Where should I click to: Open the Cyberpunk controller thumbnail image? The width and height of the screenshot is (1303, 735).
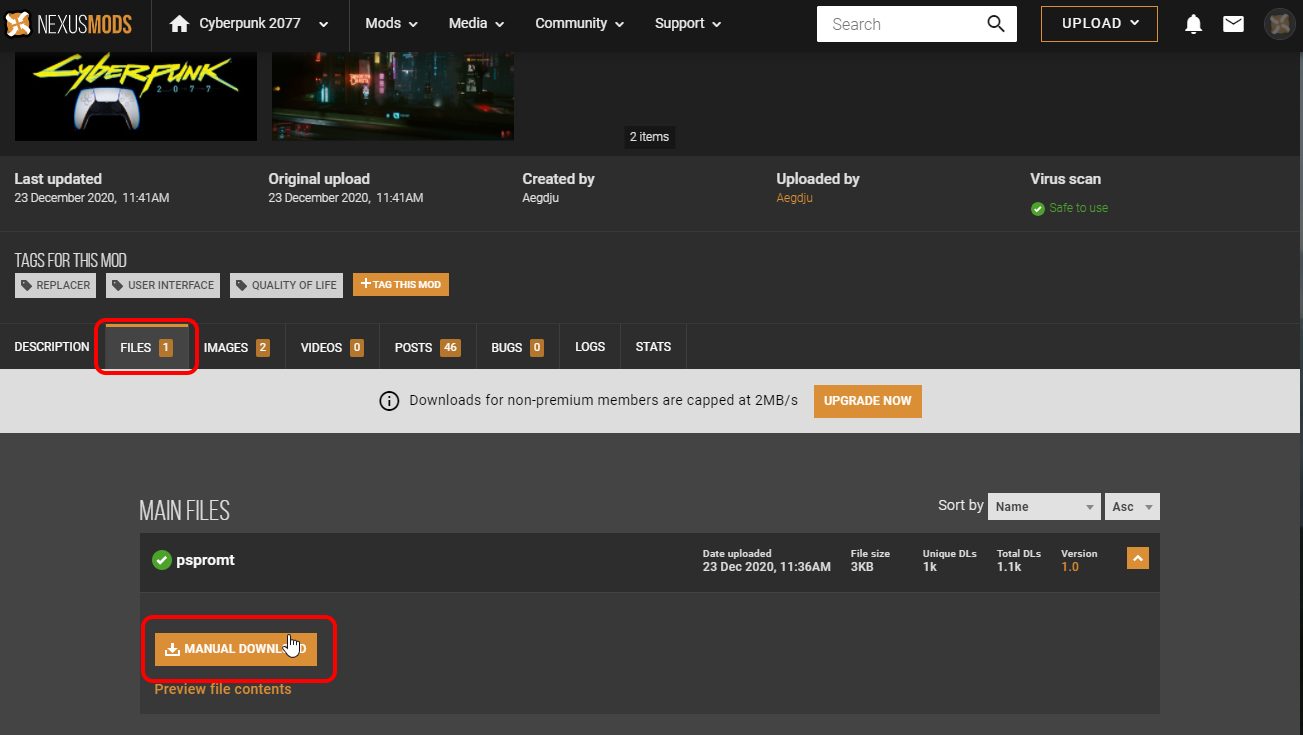click(136, 96)
